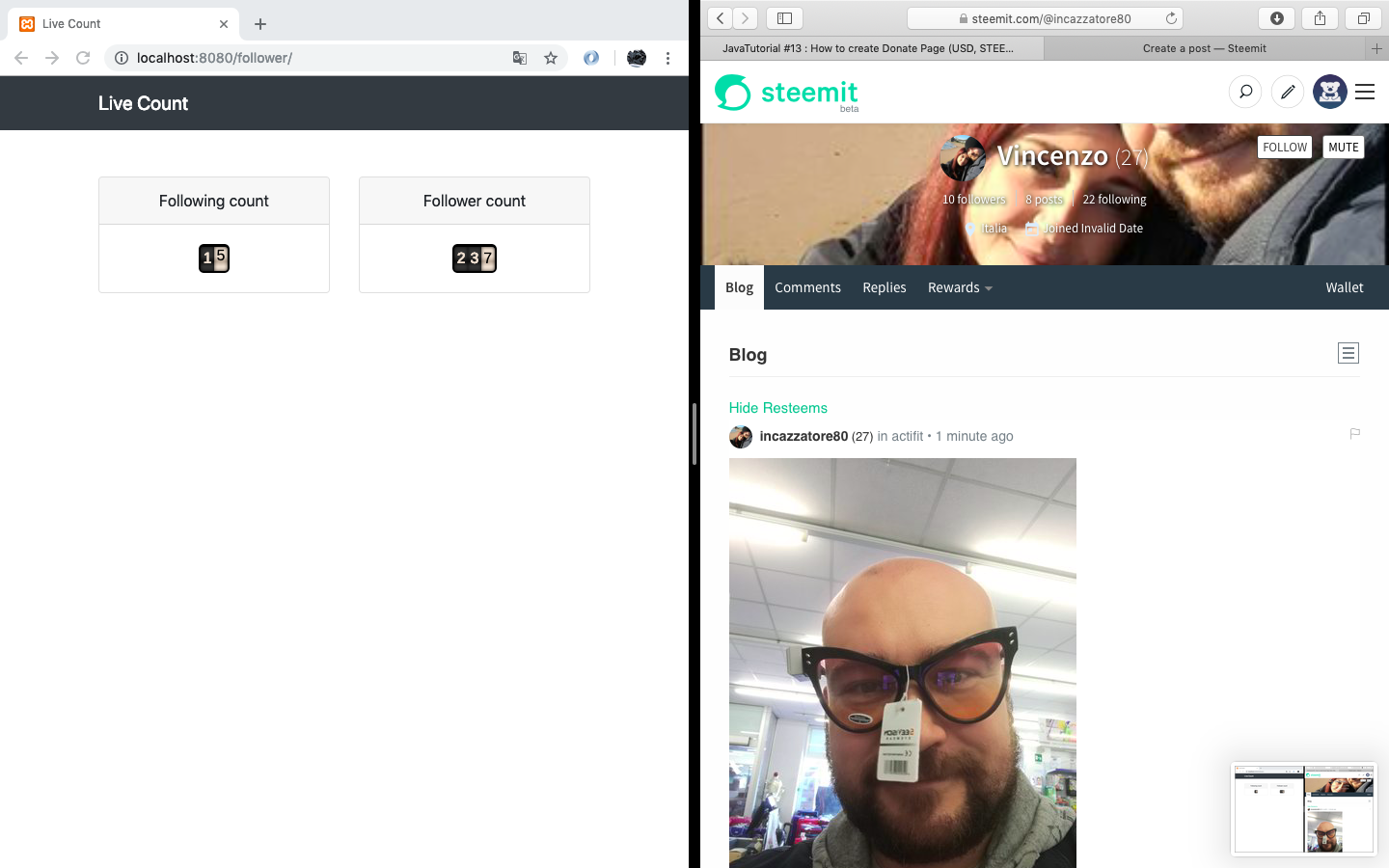Click the steemit logo

(x=786, y=93)
